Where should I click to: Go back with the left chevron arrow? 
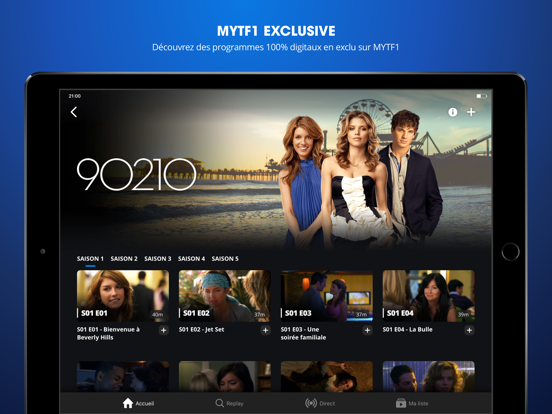click(74, 112)
